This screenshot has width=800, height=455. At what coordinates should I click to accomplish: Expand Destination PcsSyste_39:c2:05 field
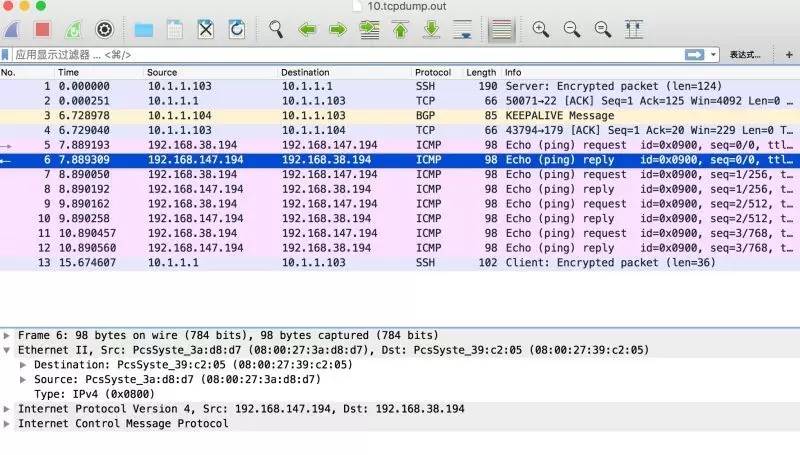tap(23, 365)
